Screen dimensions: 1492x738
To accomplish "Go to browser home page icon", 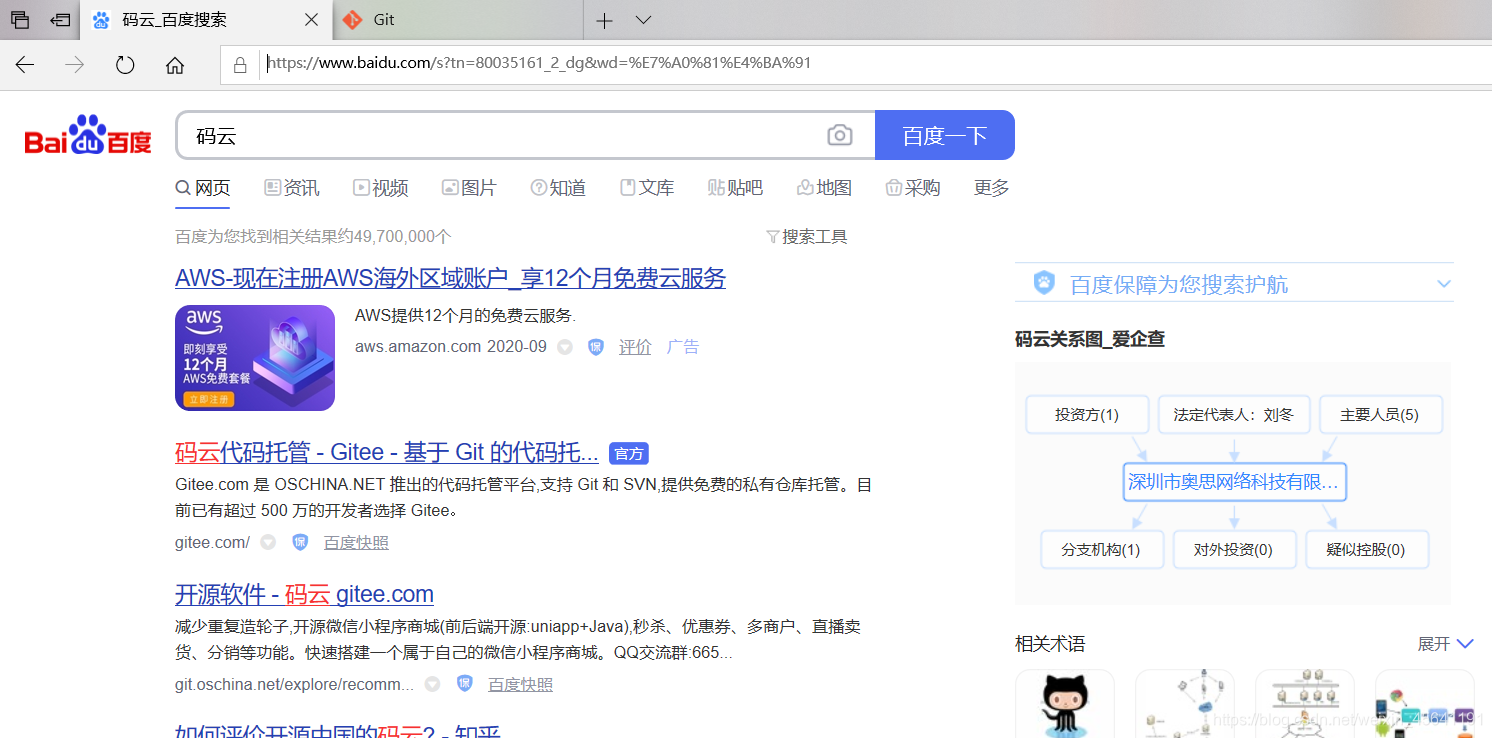I will [175, 65].
